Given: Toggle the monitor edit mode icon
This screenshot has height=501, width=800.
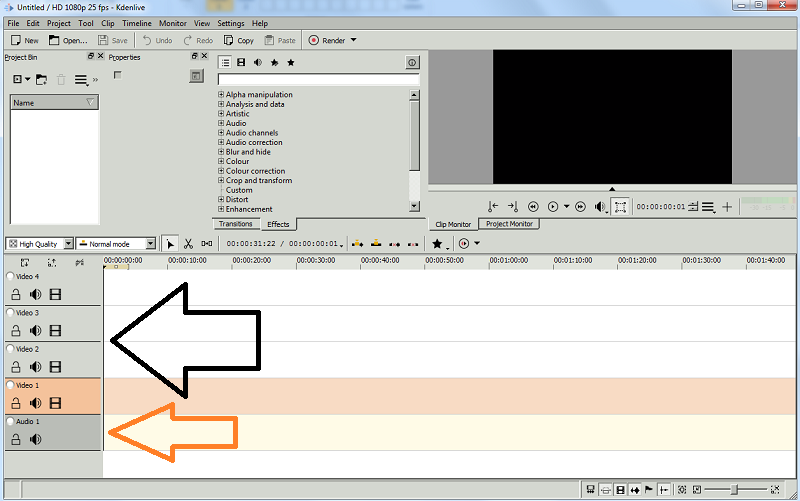Looking at the screenshot, I should click(x=620, y=207).
